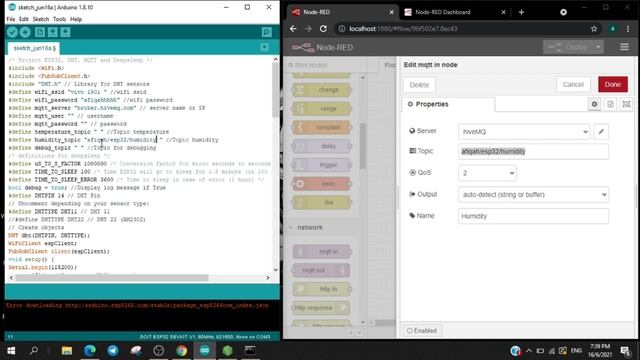Open the Chrome three-dot menu
This screenshot has height=360, width=640.
(628, 29)
